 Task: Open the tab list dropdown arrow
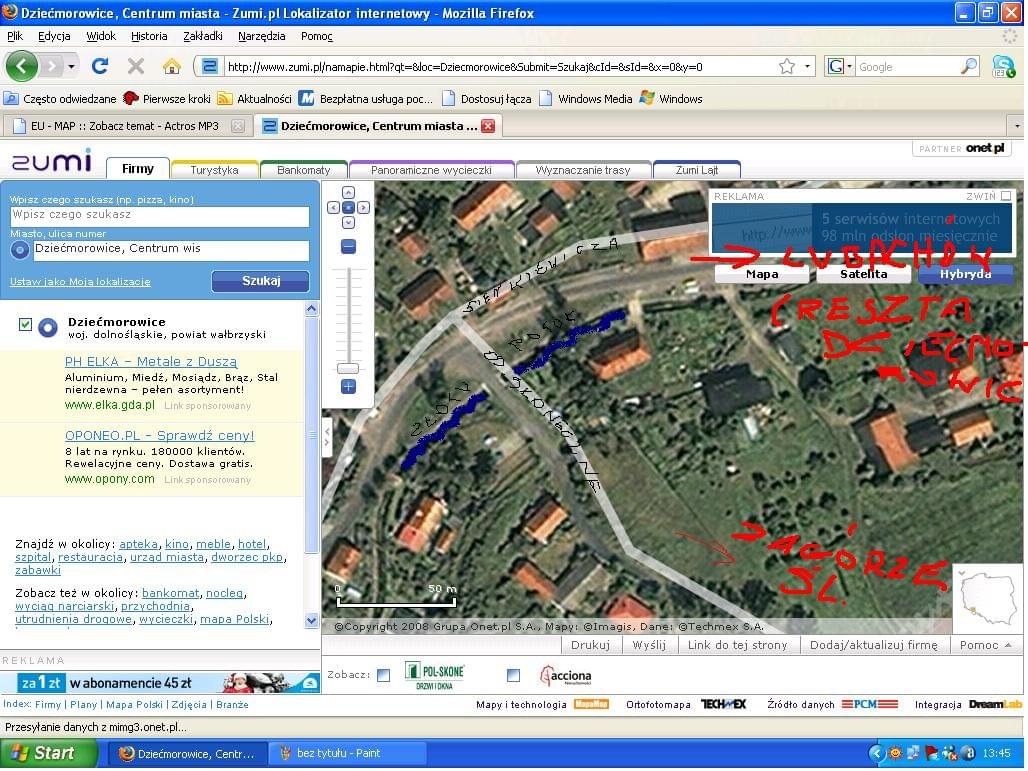pyautogui.click(x=1017, y=126)
